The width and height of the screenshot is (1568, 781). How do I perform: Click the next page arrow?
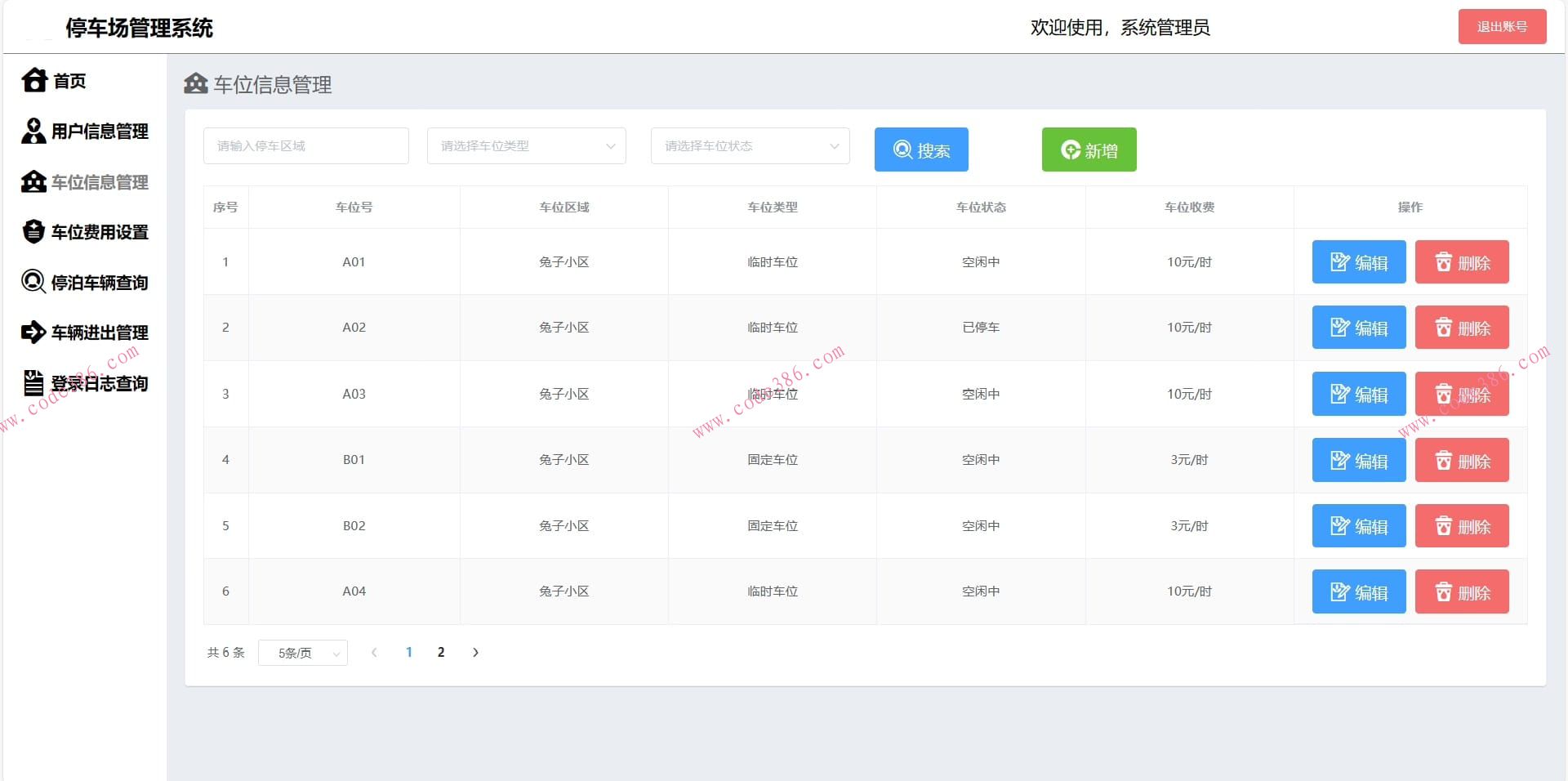pos(475,653)
